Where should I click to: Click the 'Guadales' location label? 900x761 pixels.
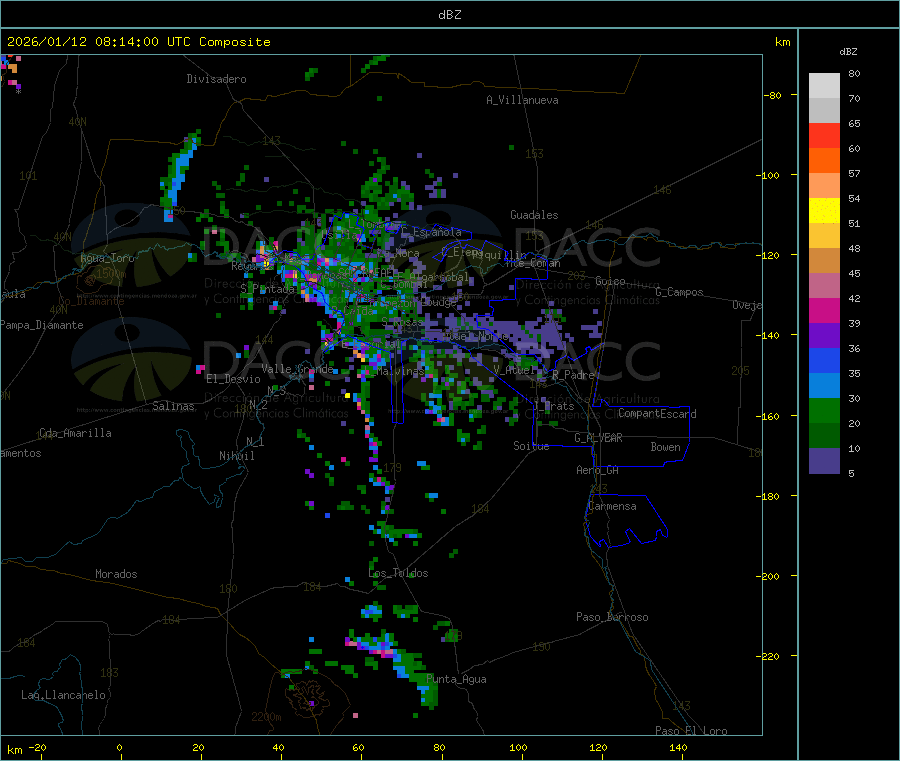tap(534, 215)
